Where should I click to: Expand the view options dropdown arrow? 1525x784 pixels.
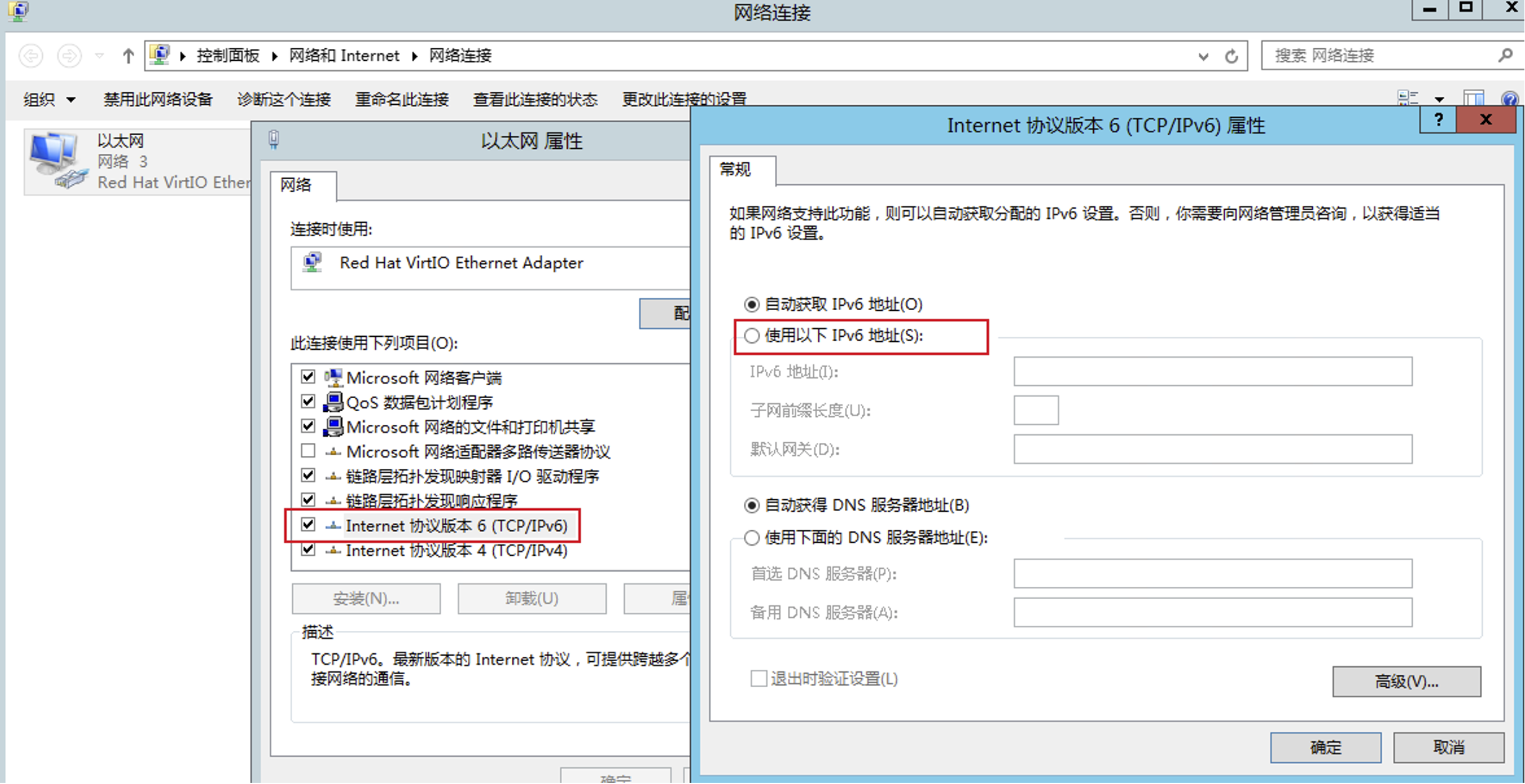coord(1439,99)
